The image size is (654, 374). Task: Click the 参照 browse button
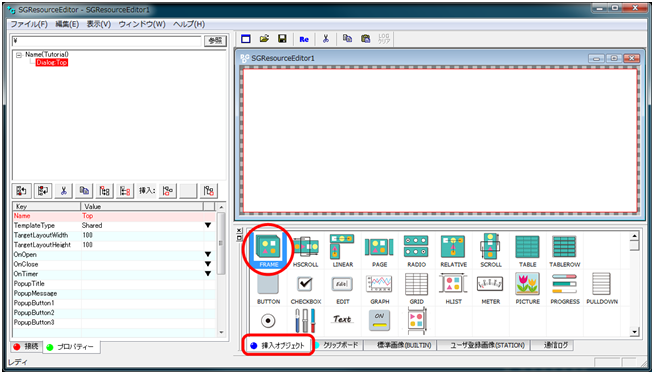coord(215,40)
